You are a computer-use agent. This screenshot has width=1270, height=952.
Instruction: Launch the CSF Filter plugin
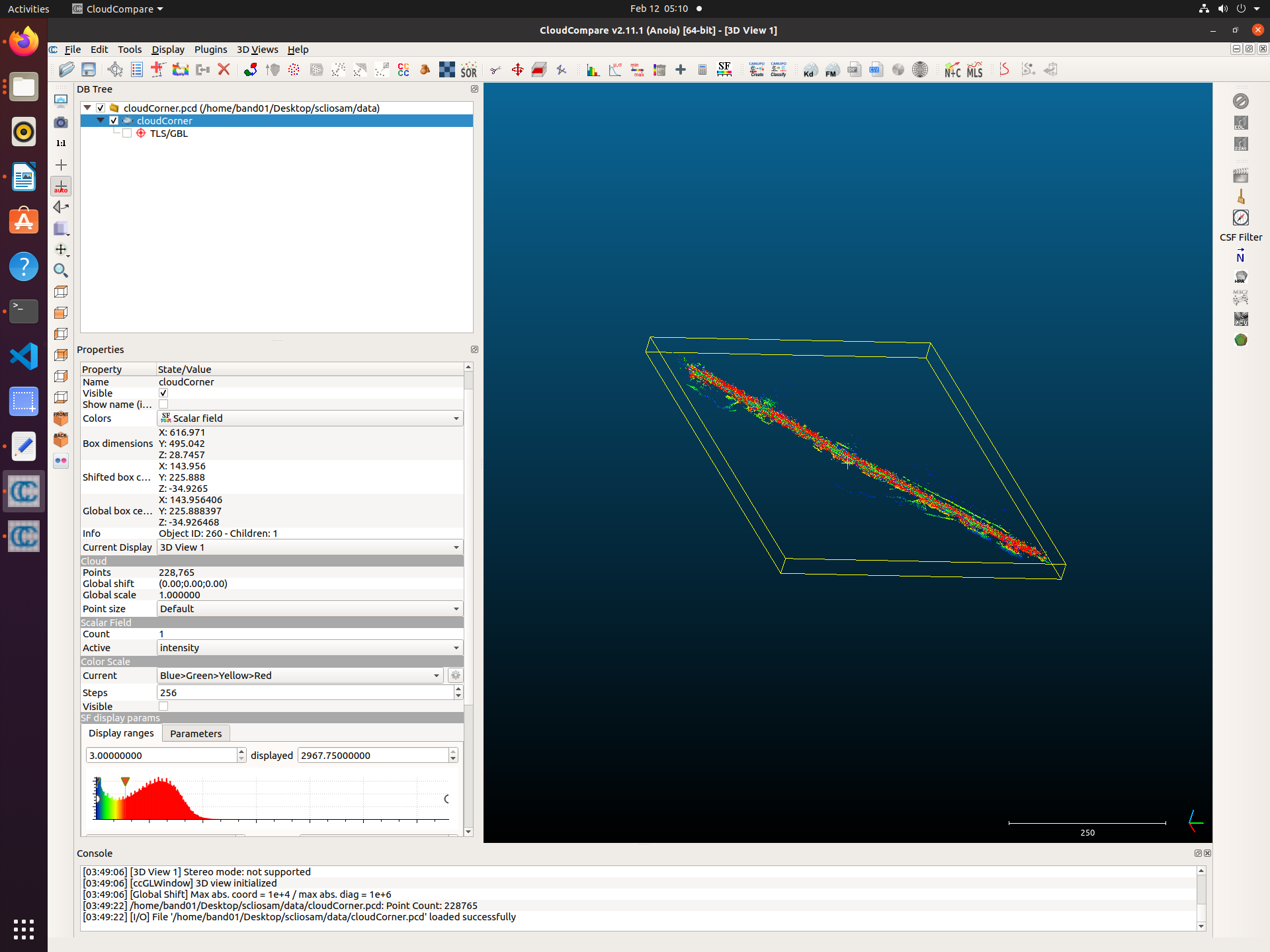pos(1241,217)
